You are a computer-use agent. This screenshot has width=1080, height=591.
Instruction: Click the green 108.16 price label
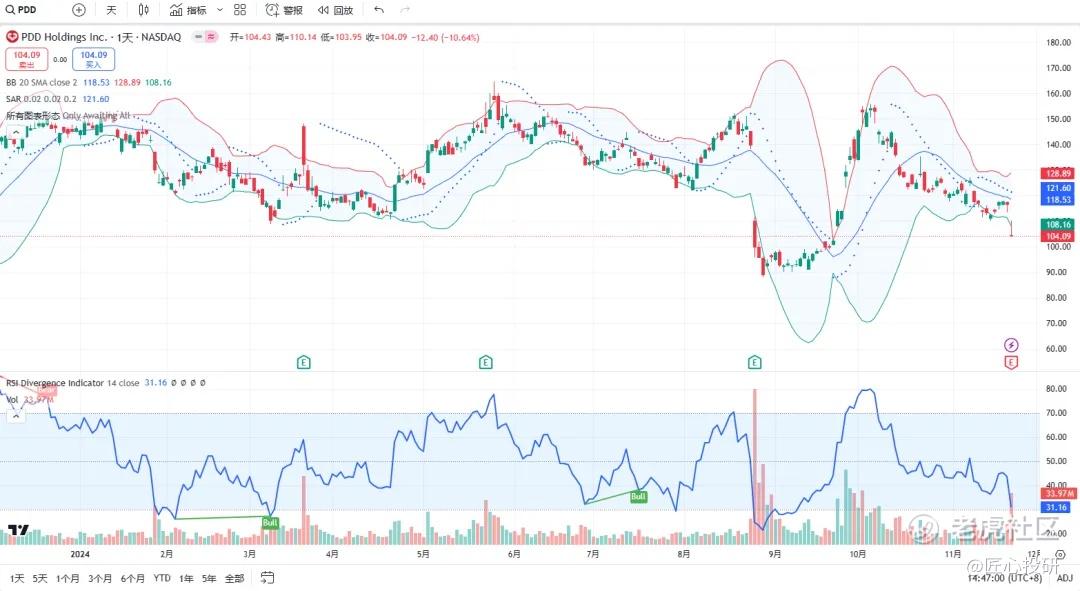tap(1057, 225)
